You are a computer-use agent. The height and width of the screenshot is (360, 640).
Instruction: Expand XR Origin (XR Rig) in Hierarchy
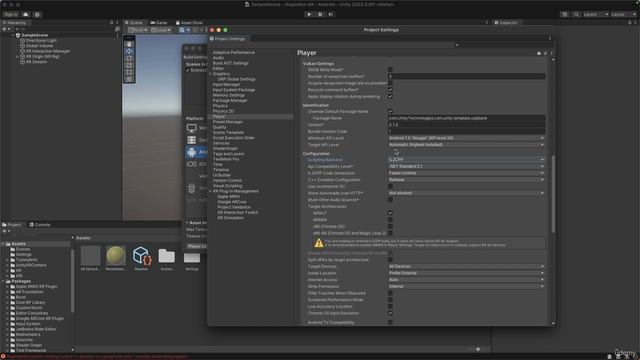point(17,56)
